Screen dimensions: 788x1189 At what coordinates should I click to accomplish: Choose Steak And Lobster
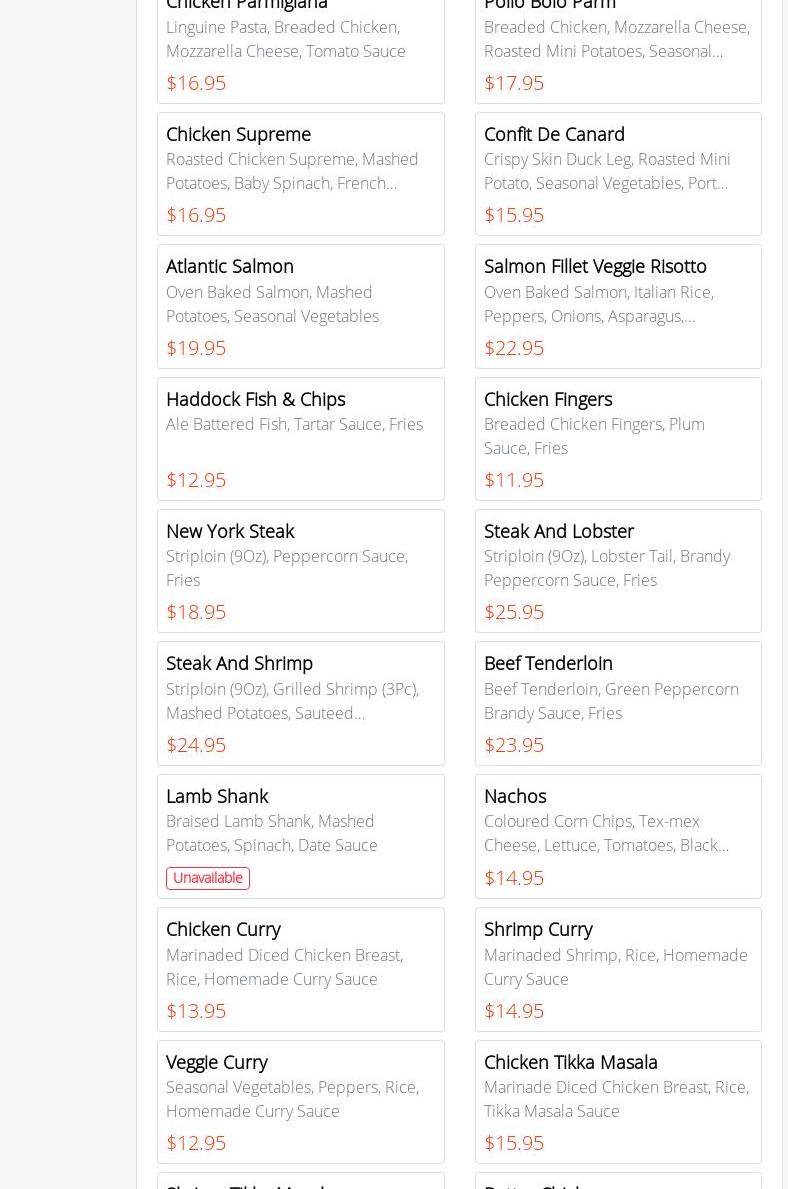617,570
